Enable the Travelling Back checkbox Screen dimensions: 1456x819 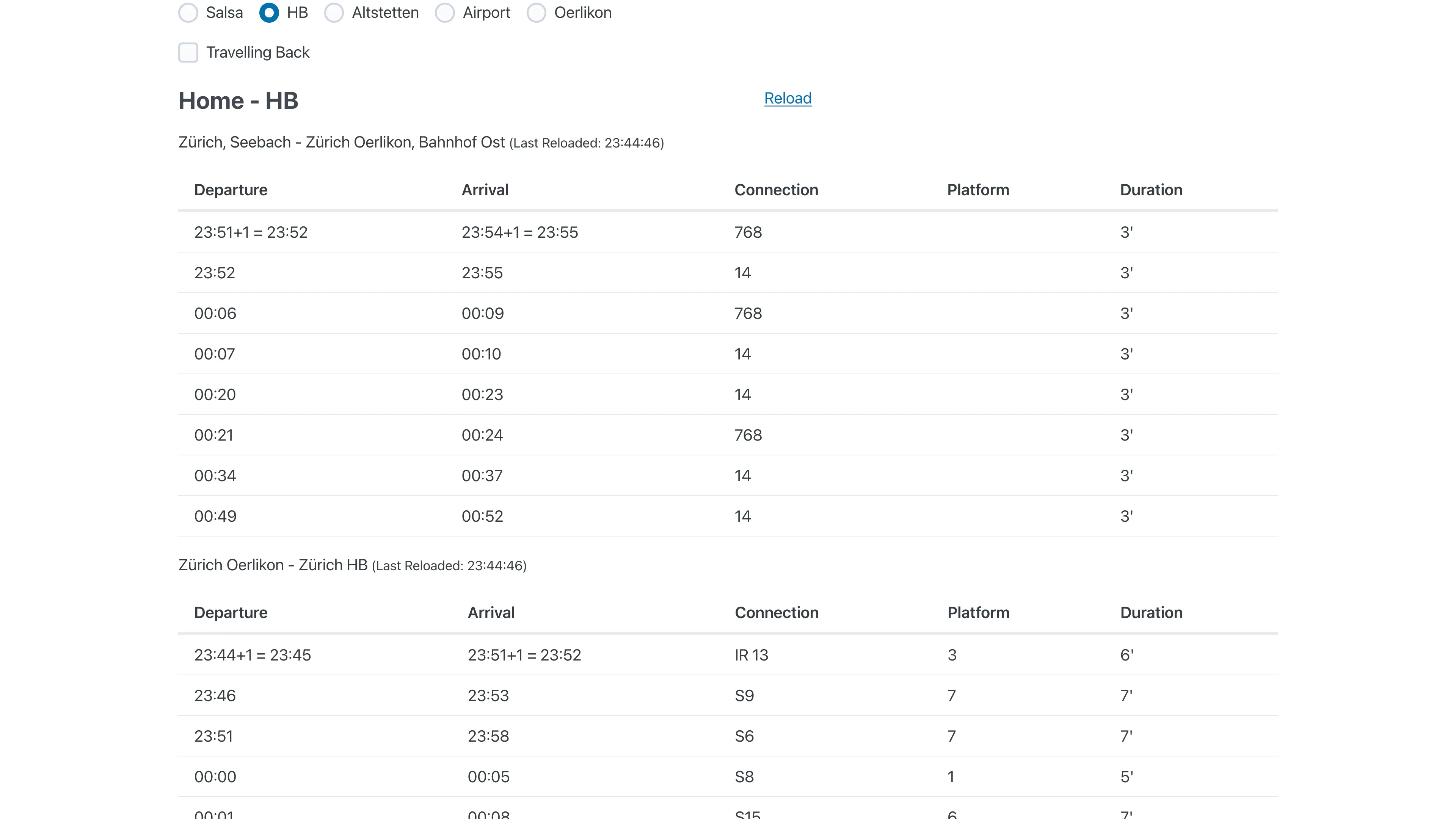point(188,53)
